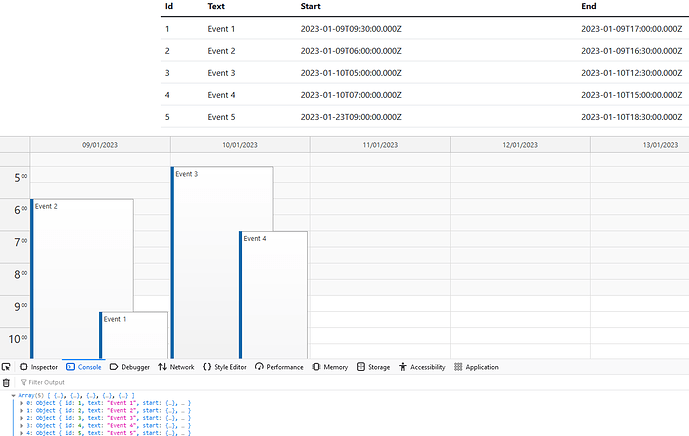Open the Application panel label
The width and height of the screenshot is (689, 436).
[482, 367]
